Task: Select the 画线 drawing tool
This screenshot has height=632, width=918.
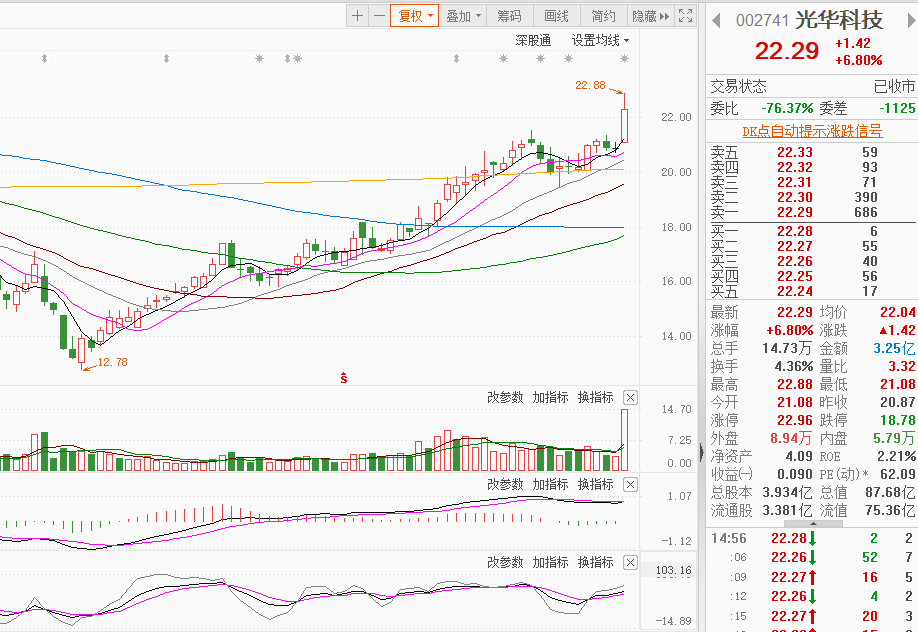Action: (556, 16)
